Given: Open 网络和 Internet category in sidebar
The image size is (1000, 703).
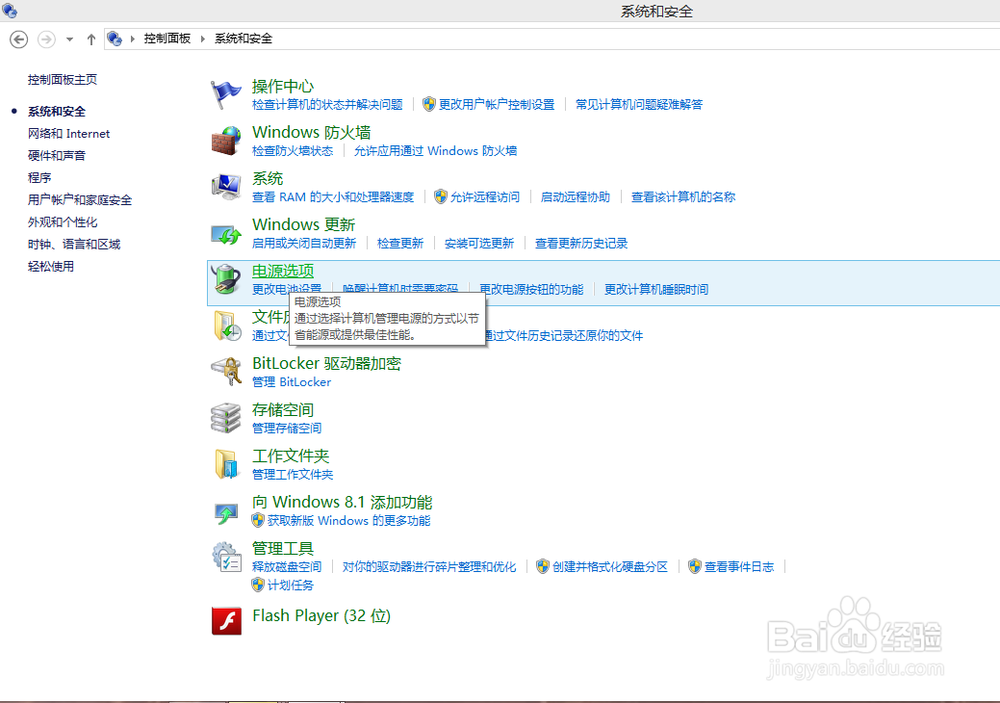Looking at the screenshot, I should [69, 134].
